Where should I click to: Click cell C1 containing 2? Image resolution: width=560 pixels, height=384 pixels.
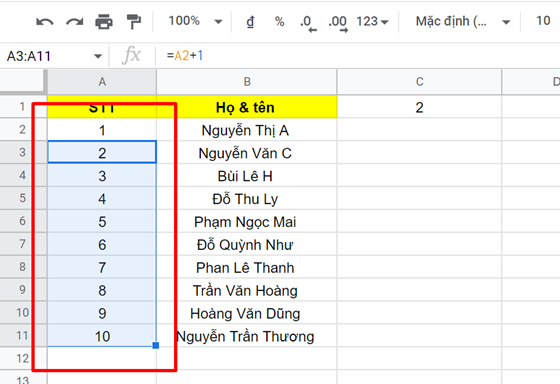[419, 107]
